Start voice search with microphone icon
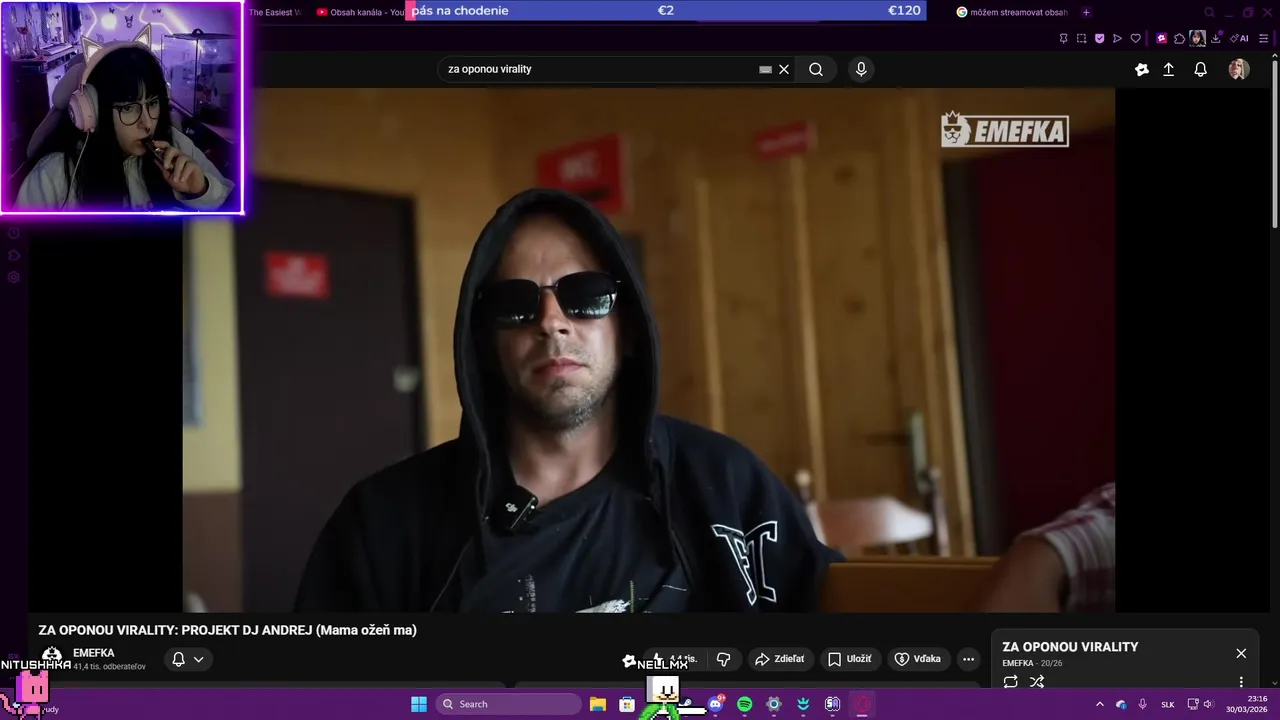 (x=861, y=69)
